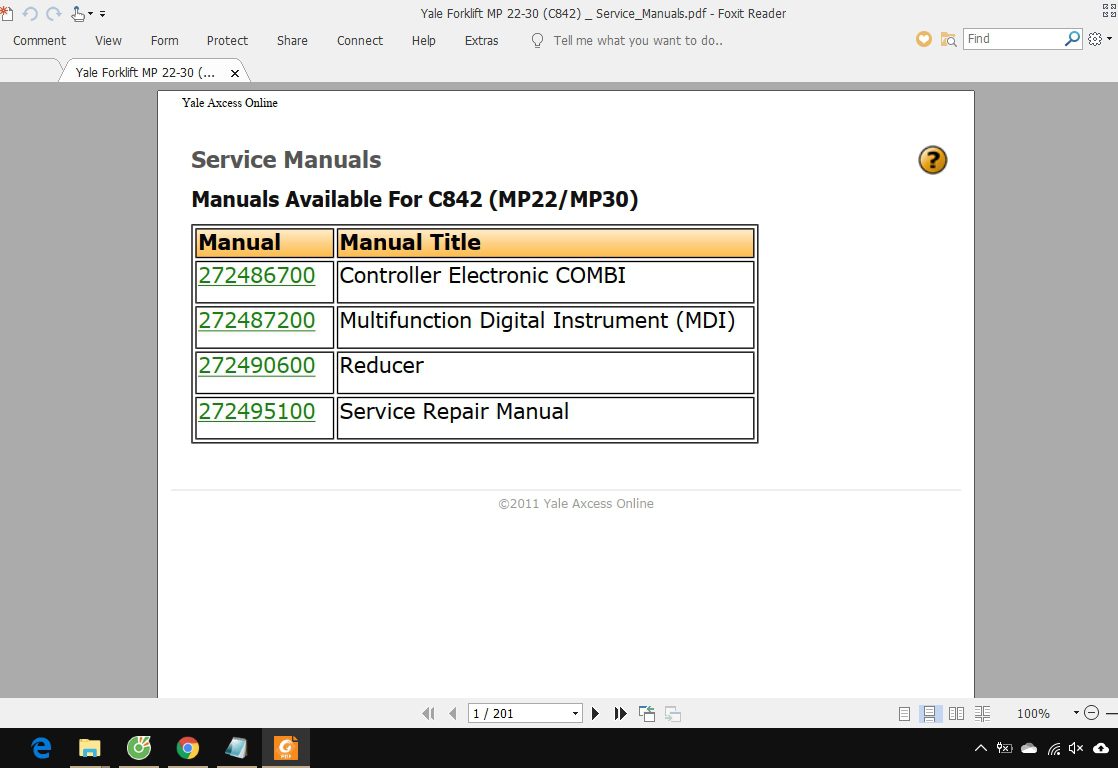Click the Redo icon in quick access toolbar
This screenshot has height=768, width=1118.
(52, 13)
